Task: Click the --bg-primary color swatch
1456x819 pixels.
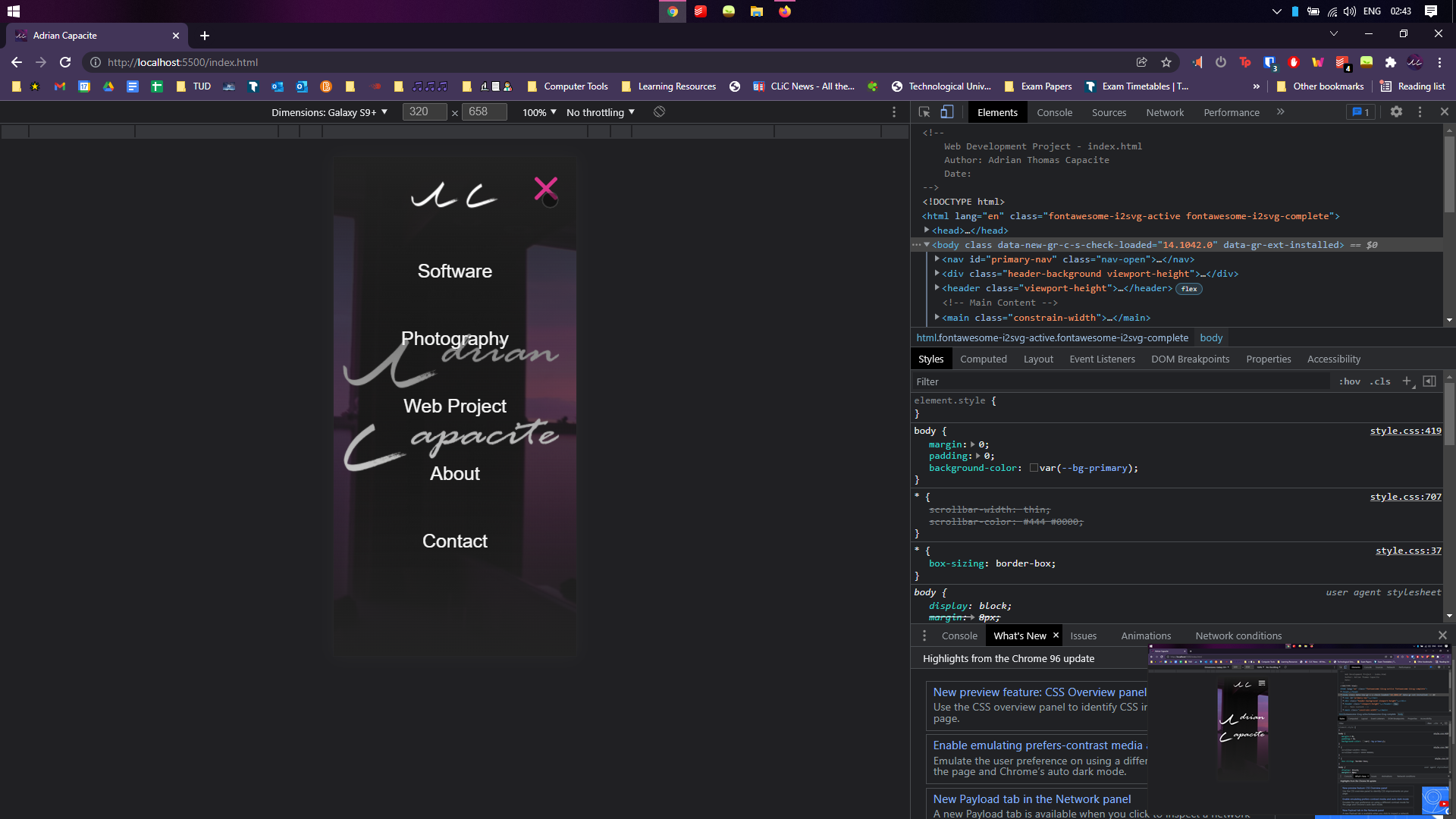Action: coord(1034,468)
